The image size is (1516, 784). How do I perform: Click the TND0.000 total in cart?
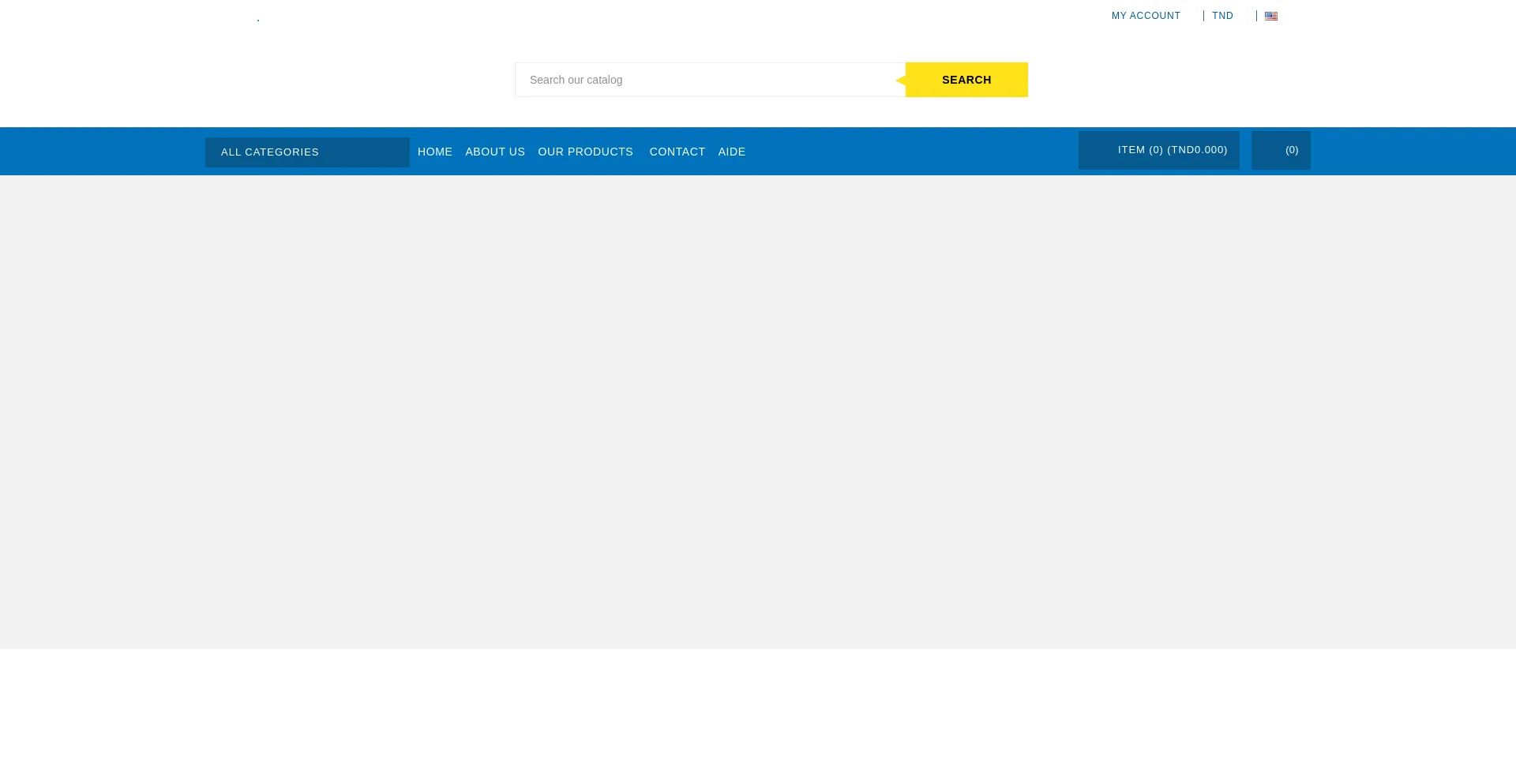(1198, 150)
